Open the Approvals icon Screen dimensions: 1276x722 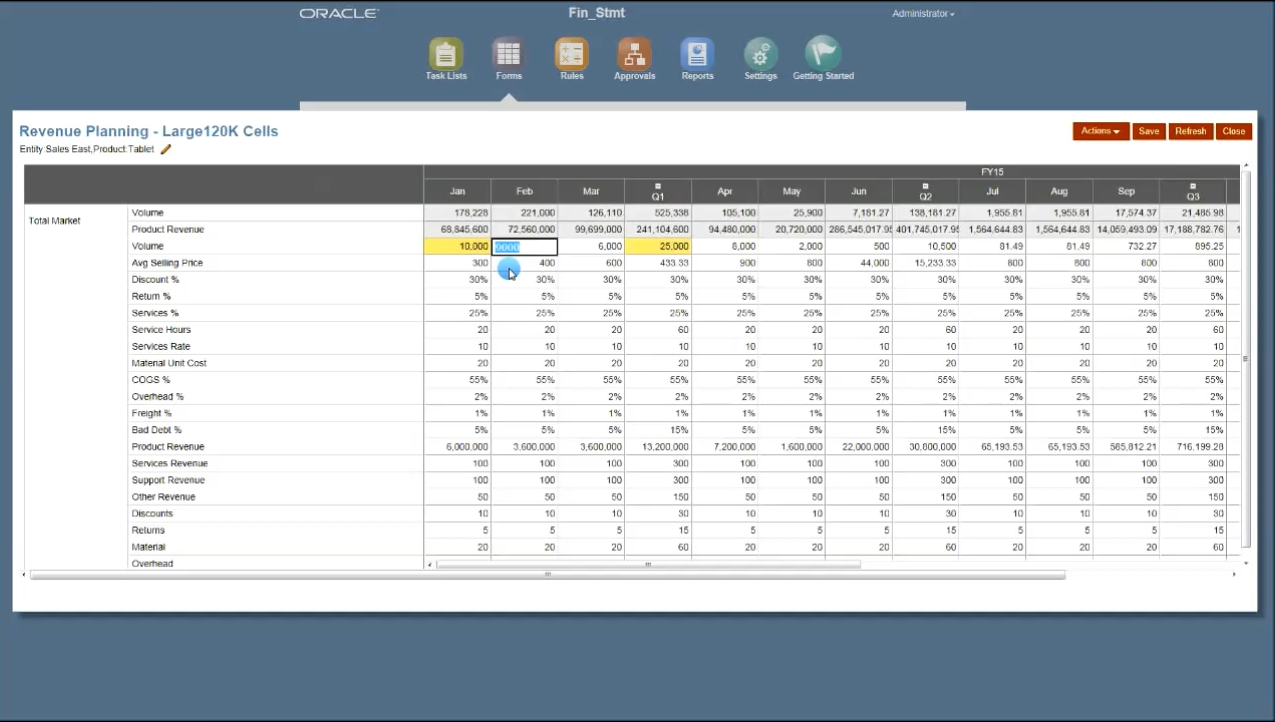(634, 54)
